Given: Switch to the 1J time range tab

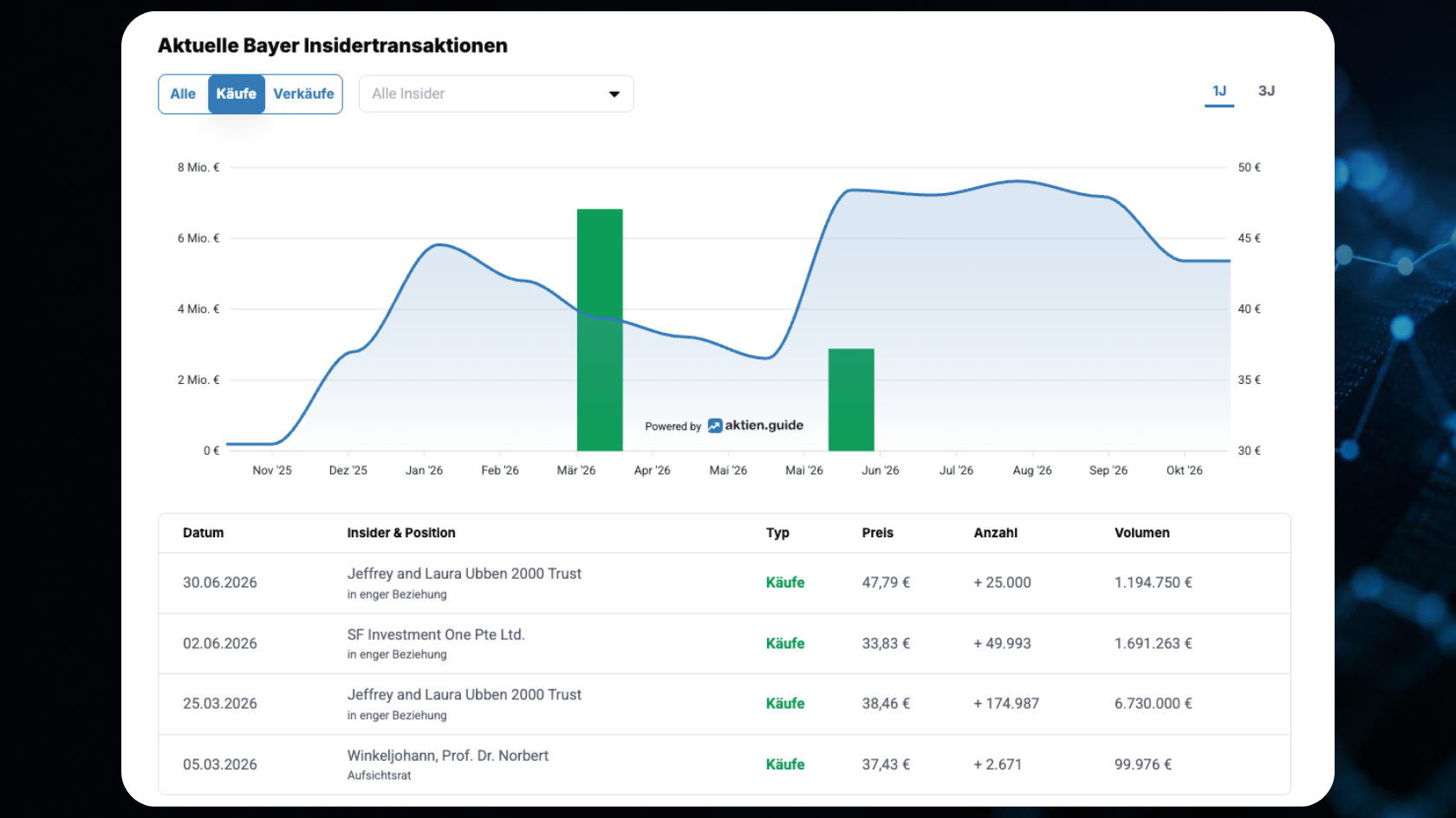Looking at the screenshot, I should click(1219, 91).
